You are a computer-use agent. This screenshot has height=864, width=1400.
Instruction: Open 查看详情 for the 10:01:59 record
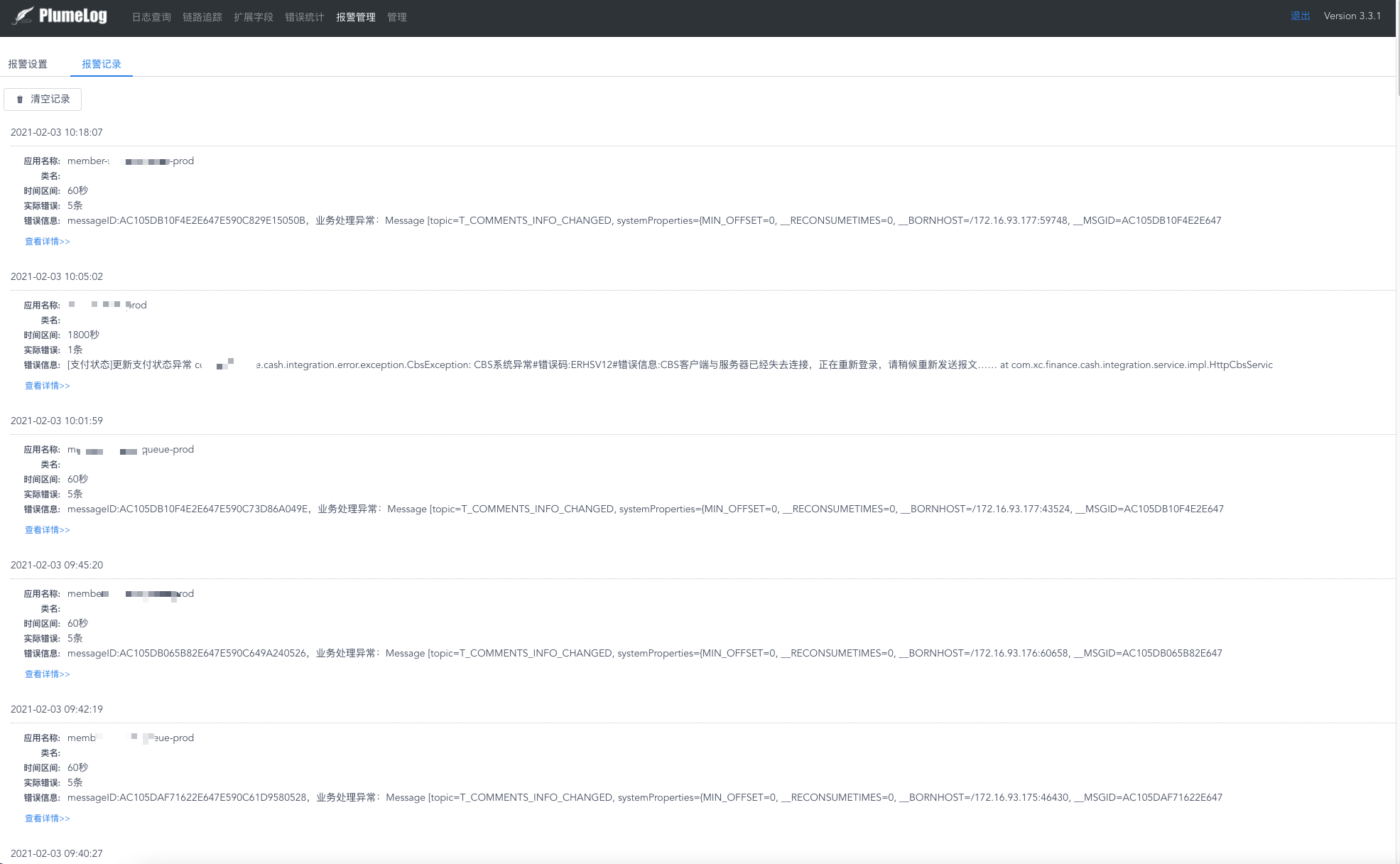click(48, 530)
